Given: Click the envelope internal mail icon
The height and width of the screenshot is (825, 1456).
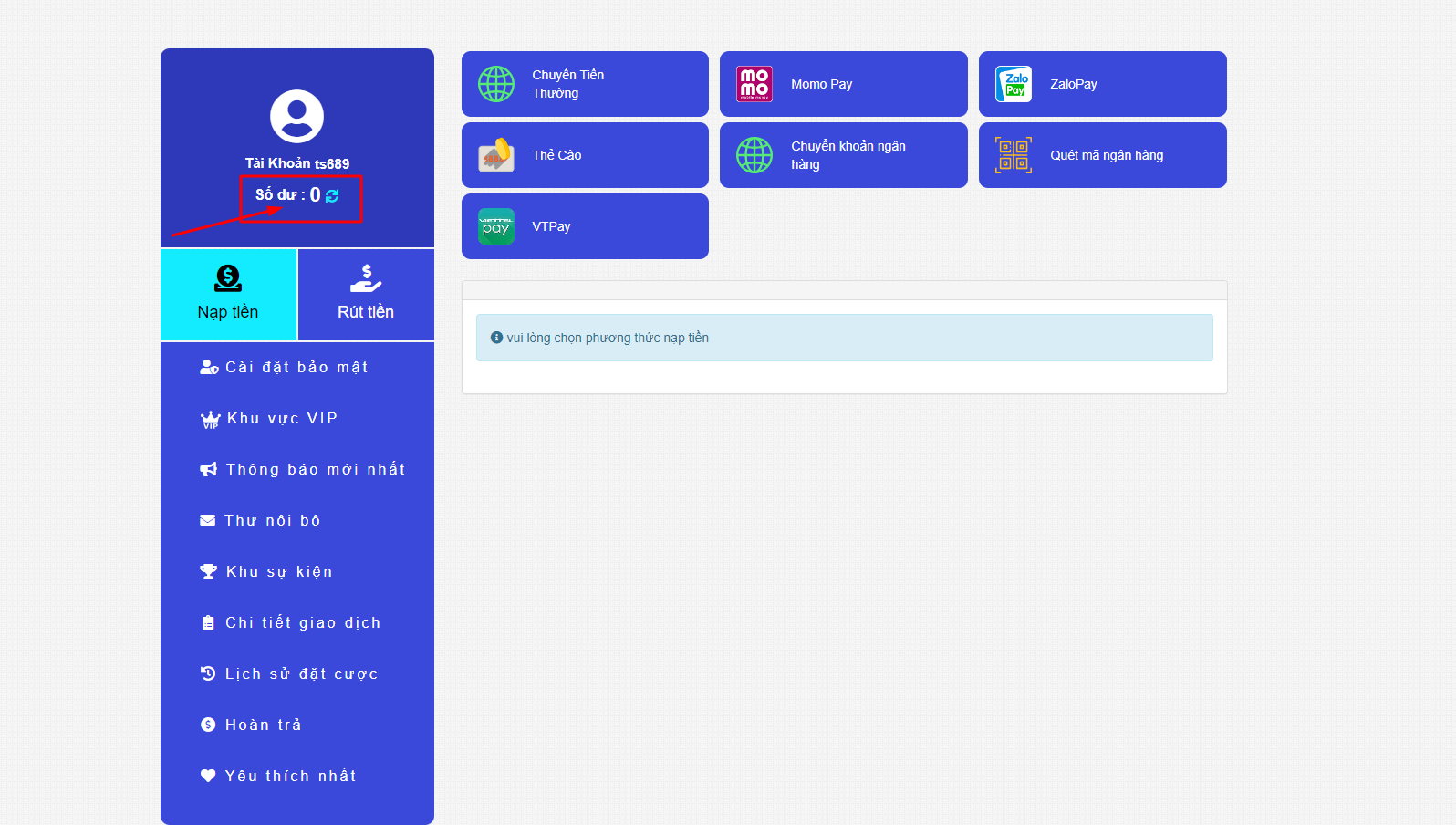Looking at the screenshot, I should pos(208,520).
